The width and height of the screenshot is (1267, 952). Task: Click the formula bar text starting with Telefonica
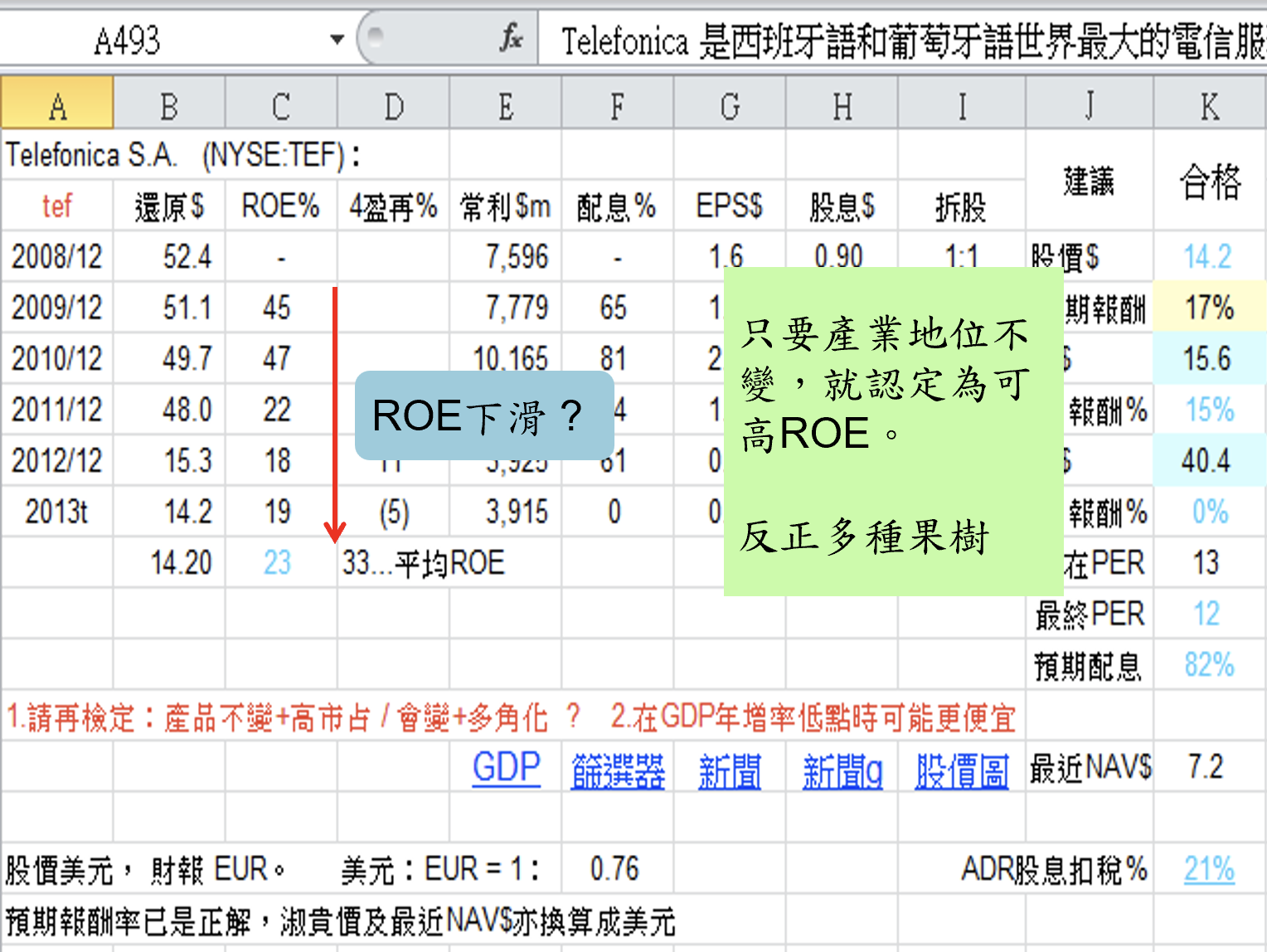[x=912, y=40]
